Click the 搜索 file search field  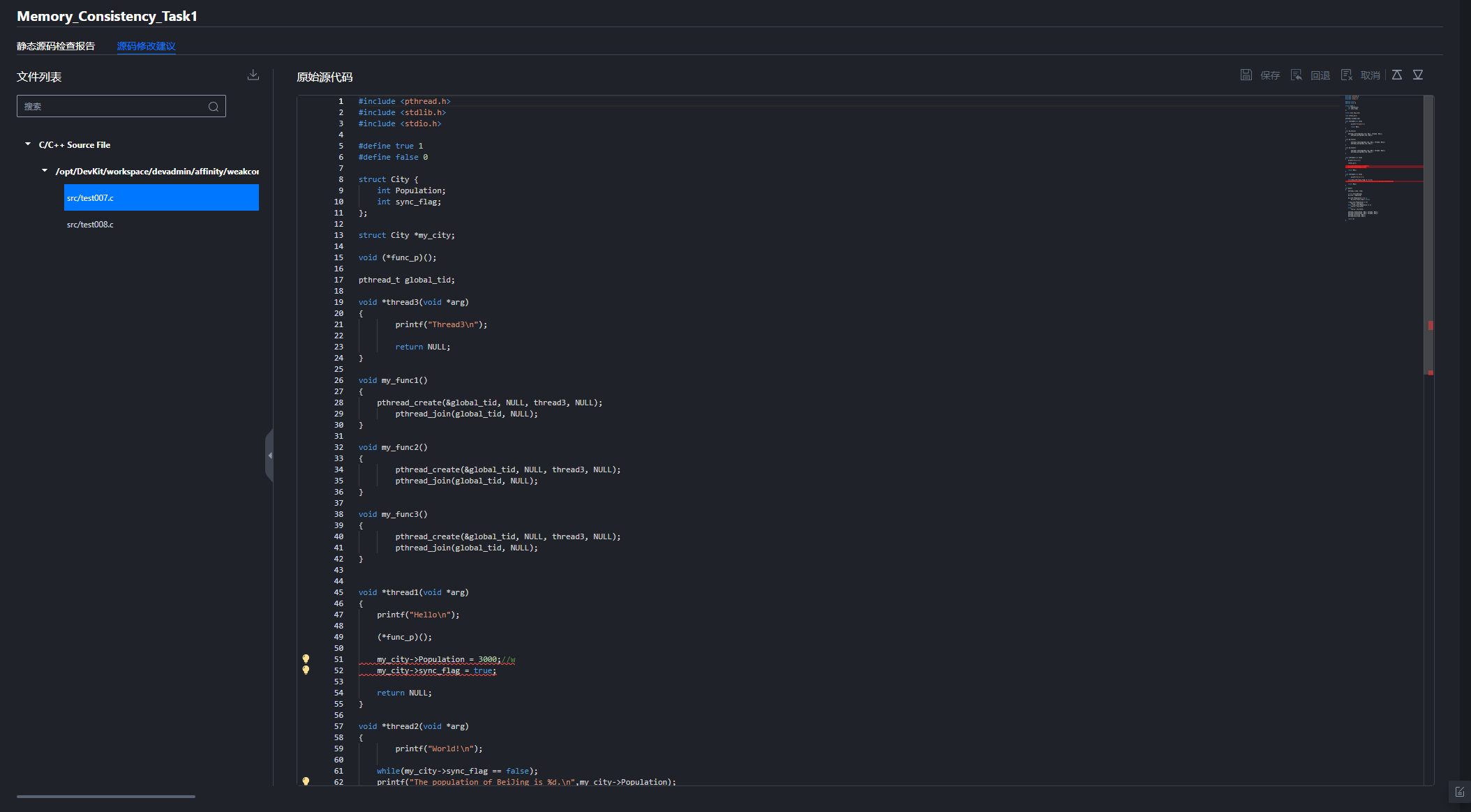[x=121, y=106]
